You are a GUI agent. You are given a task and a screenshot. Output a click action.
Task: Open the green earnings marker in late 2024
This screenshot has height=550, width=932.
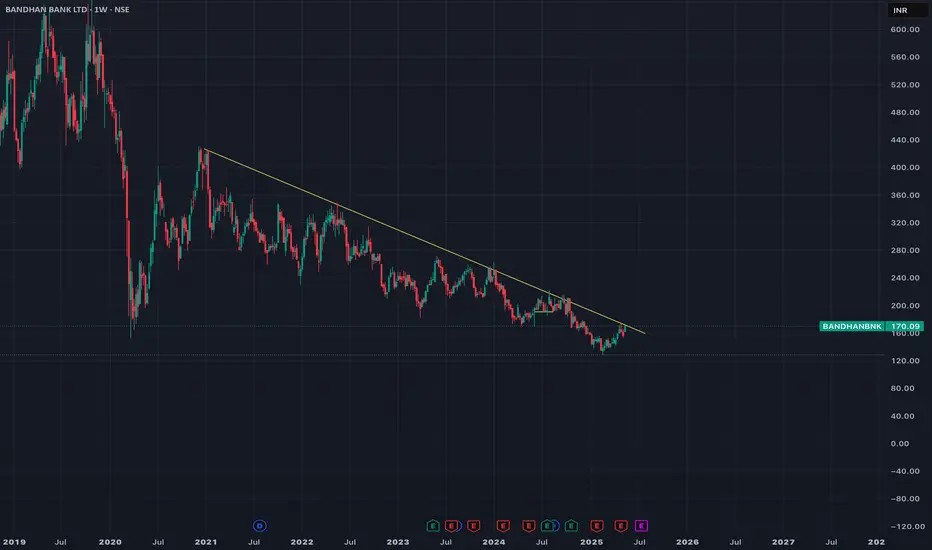[571, 526]
